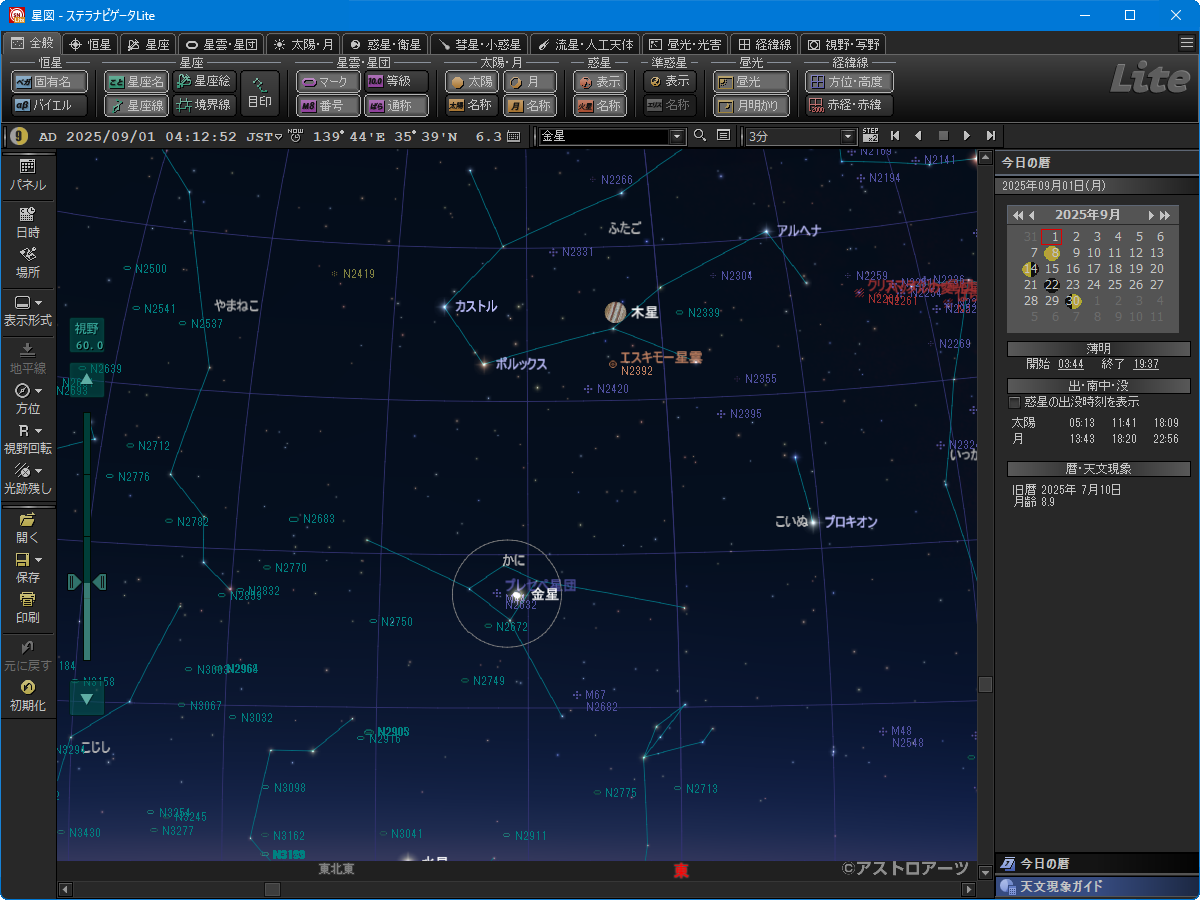Image resolution: width=1200 pixels, height=900 pixels.
Task: Zoom in with the field-of-view down arrow
Action: pos(86,698)
